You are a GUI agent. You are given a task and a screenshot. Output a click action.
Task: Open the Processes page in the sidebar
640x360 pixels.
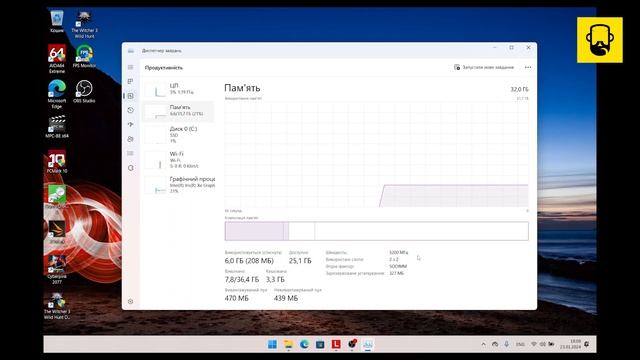pyautogui.click(x=131, y=82)
